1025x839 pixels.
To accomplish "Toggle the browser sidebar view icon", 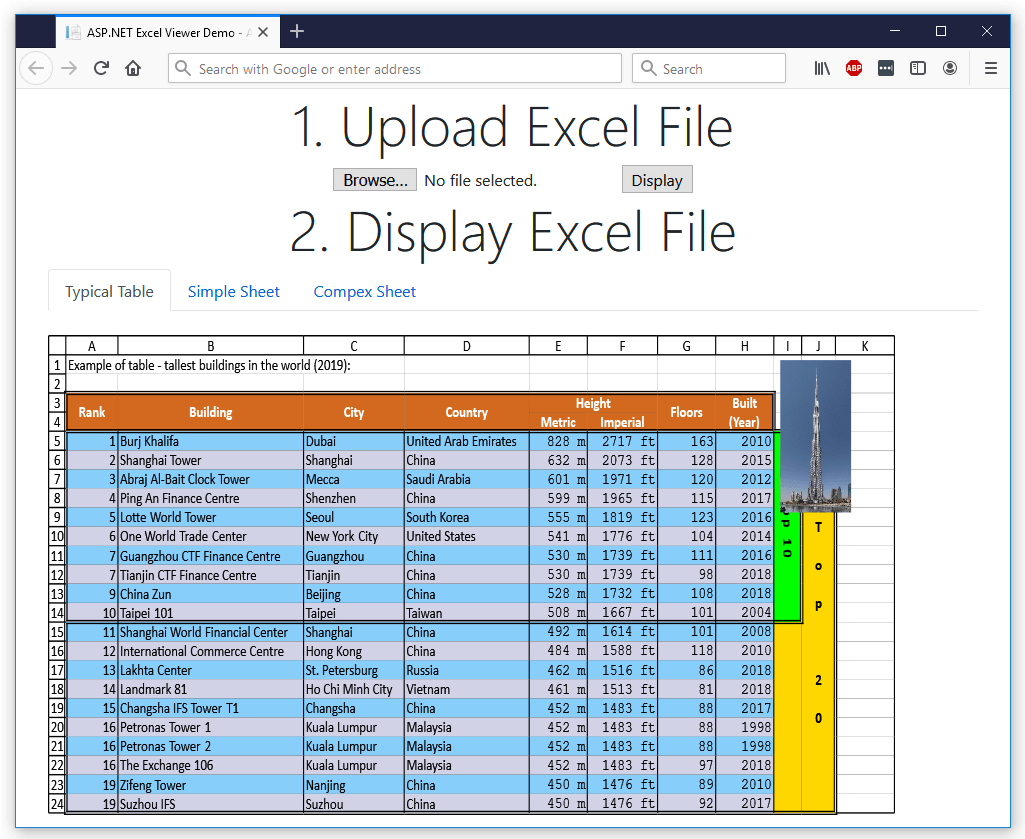I will pos(918,69).
